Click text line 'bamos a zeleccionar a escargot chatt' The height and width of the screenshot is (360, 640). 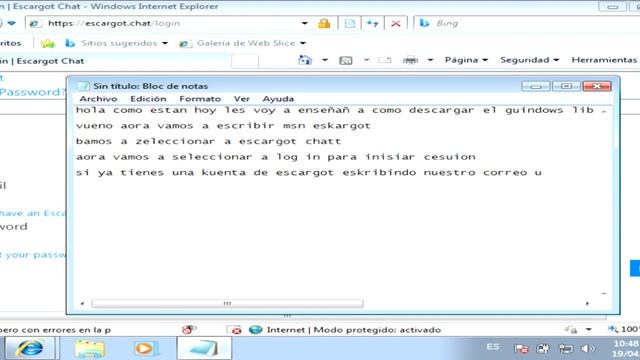pyautogui.click(x=208, y=141)
